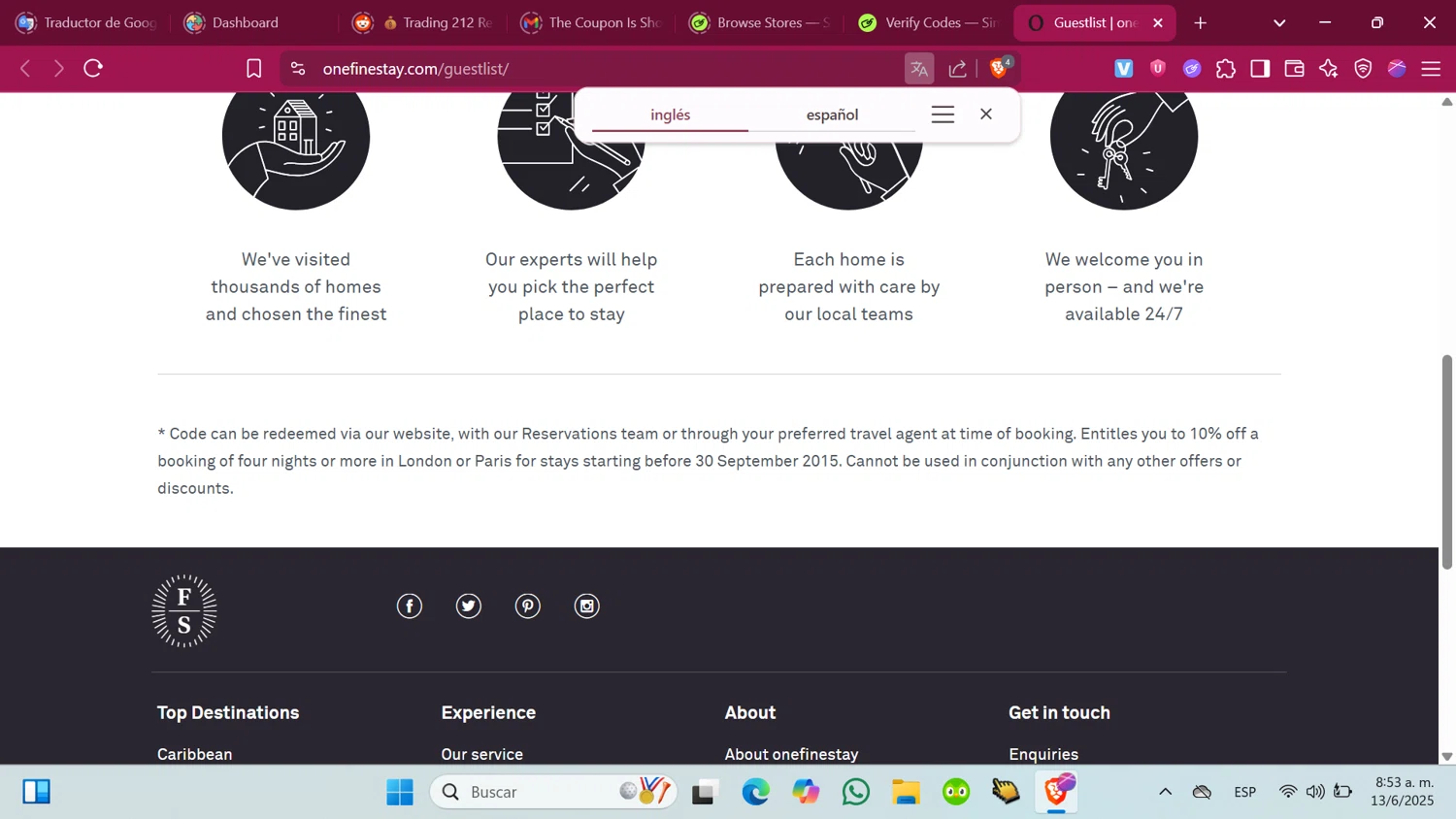This screenshot has width=1456, height=819.
Task: Open Microsoft Edge from the taskbar
Action: [755, 792]
